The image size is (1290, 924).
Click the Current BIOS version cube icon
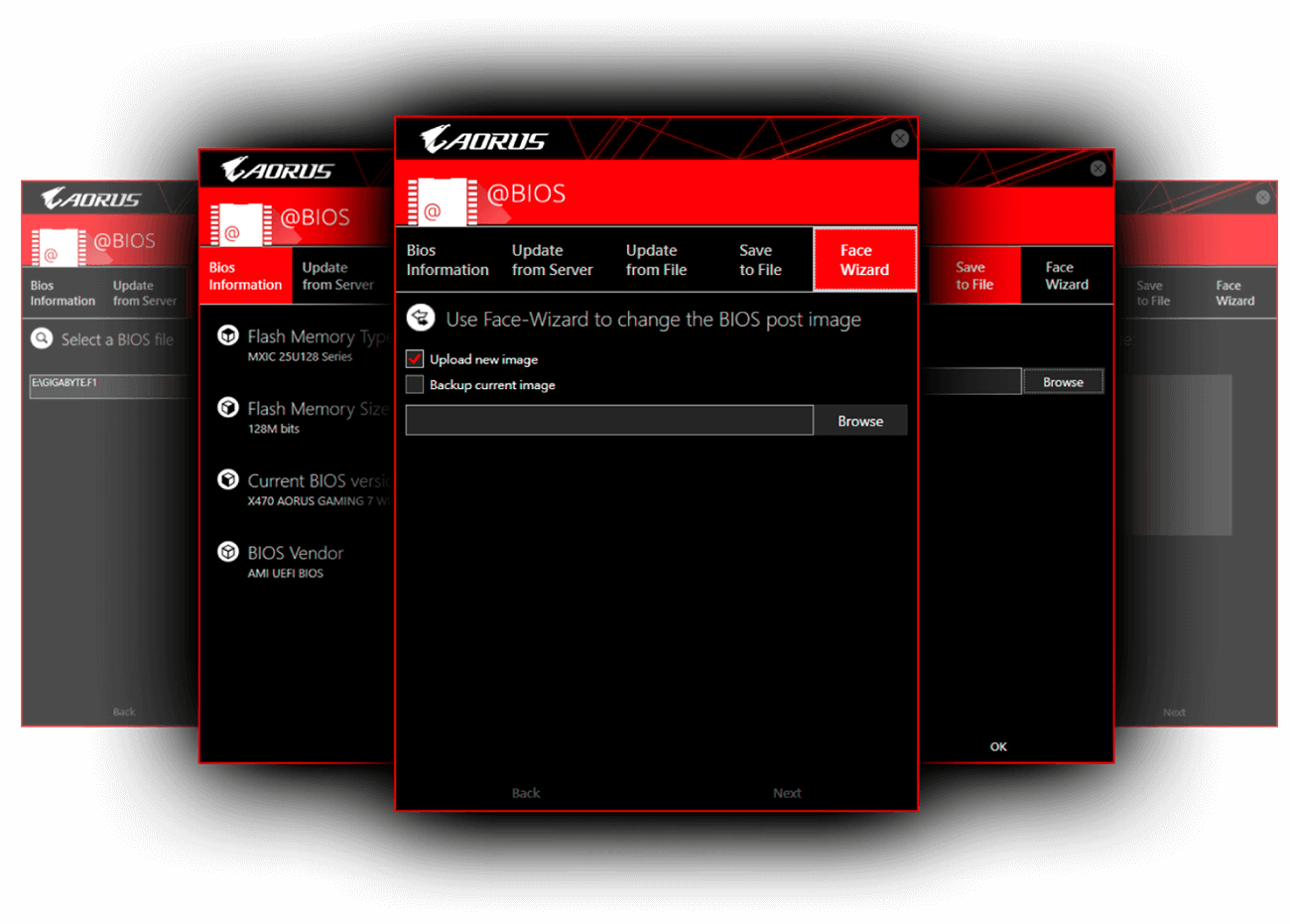tap(228, 480)
